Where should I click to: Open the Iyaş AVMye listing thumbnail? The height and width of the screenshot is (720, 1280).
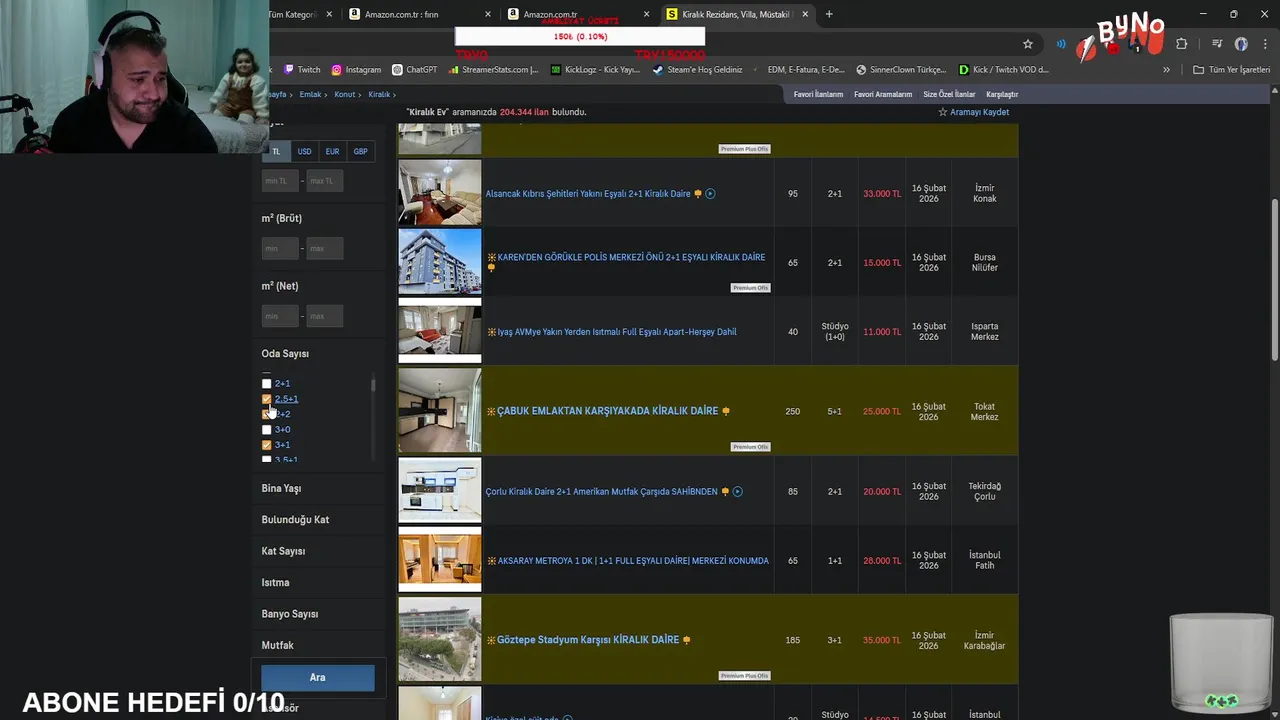(440, 331)
